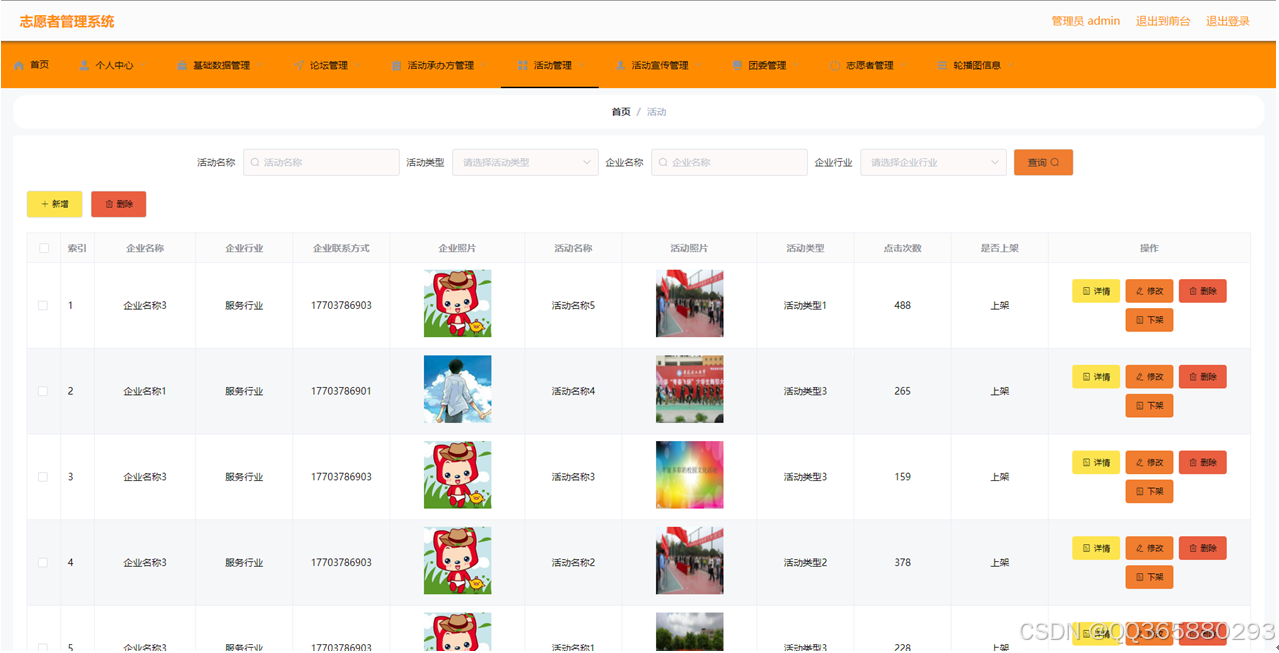Click 详情 for 活动名称4 row

1096,377
